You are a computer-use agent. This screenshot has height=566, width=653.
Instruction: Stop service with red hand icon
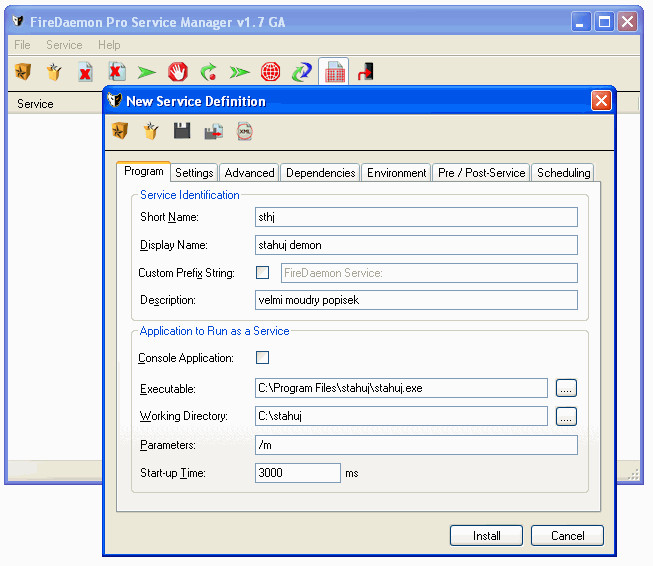point(178,72)
